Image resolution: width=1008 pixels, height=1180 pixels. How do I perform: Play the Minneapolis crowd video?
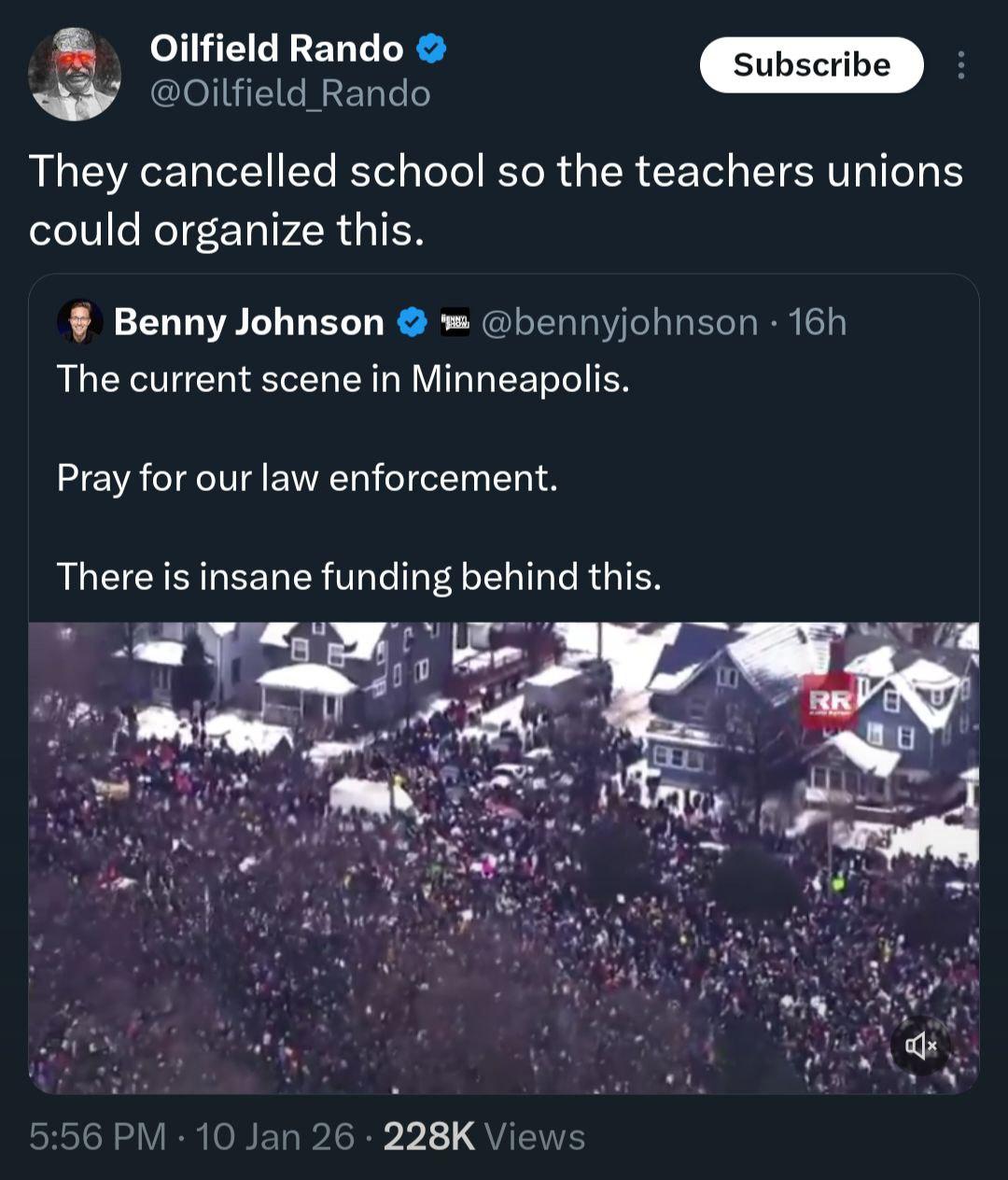pyautogui.click(x=504, y=857)
